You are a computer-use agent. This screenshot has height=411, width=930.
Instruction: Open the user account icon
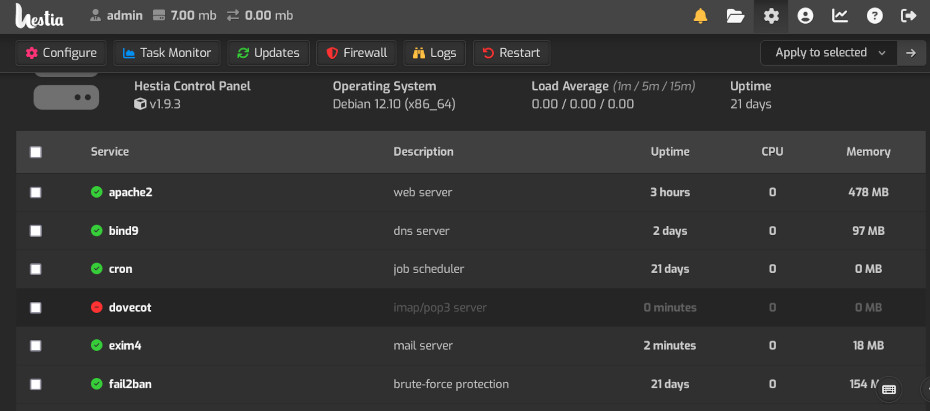coord(805,16)
